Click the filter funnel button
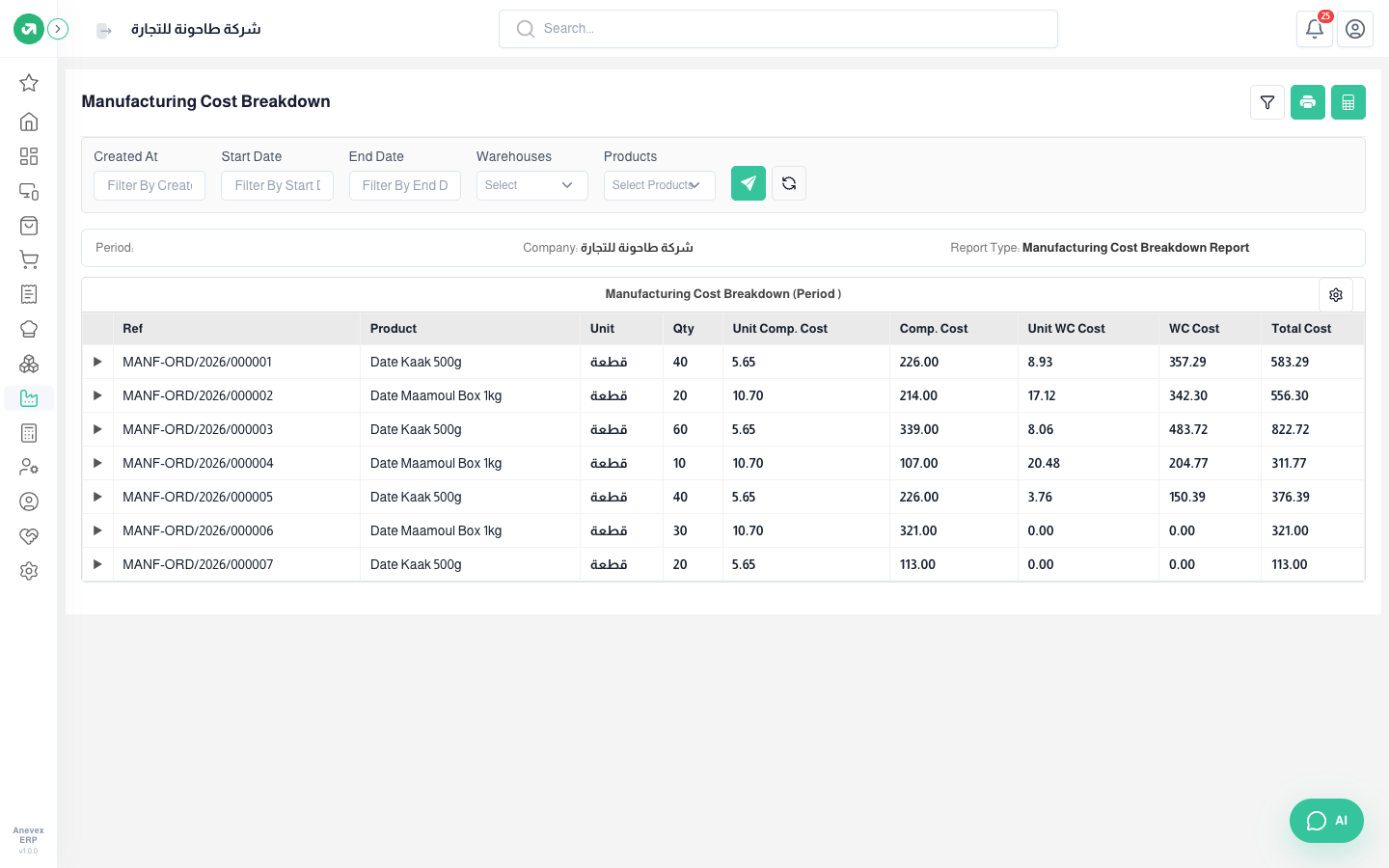 pos(1267,102)
